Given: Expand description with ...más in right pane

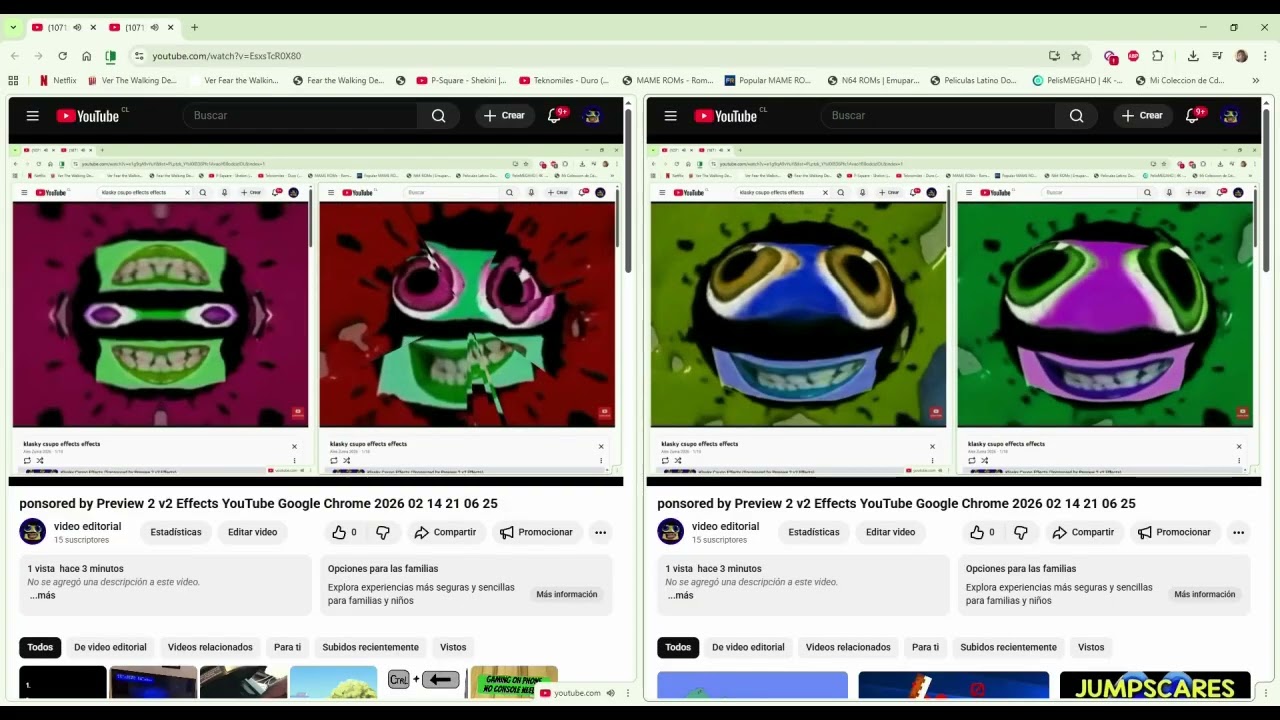Looking at the screenshot, I should click(x=680, y=595).
